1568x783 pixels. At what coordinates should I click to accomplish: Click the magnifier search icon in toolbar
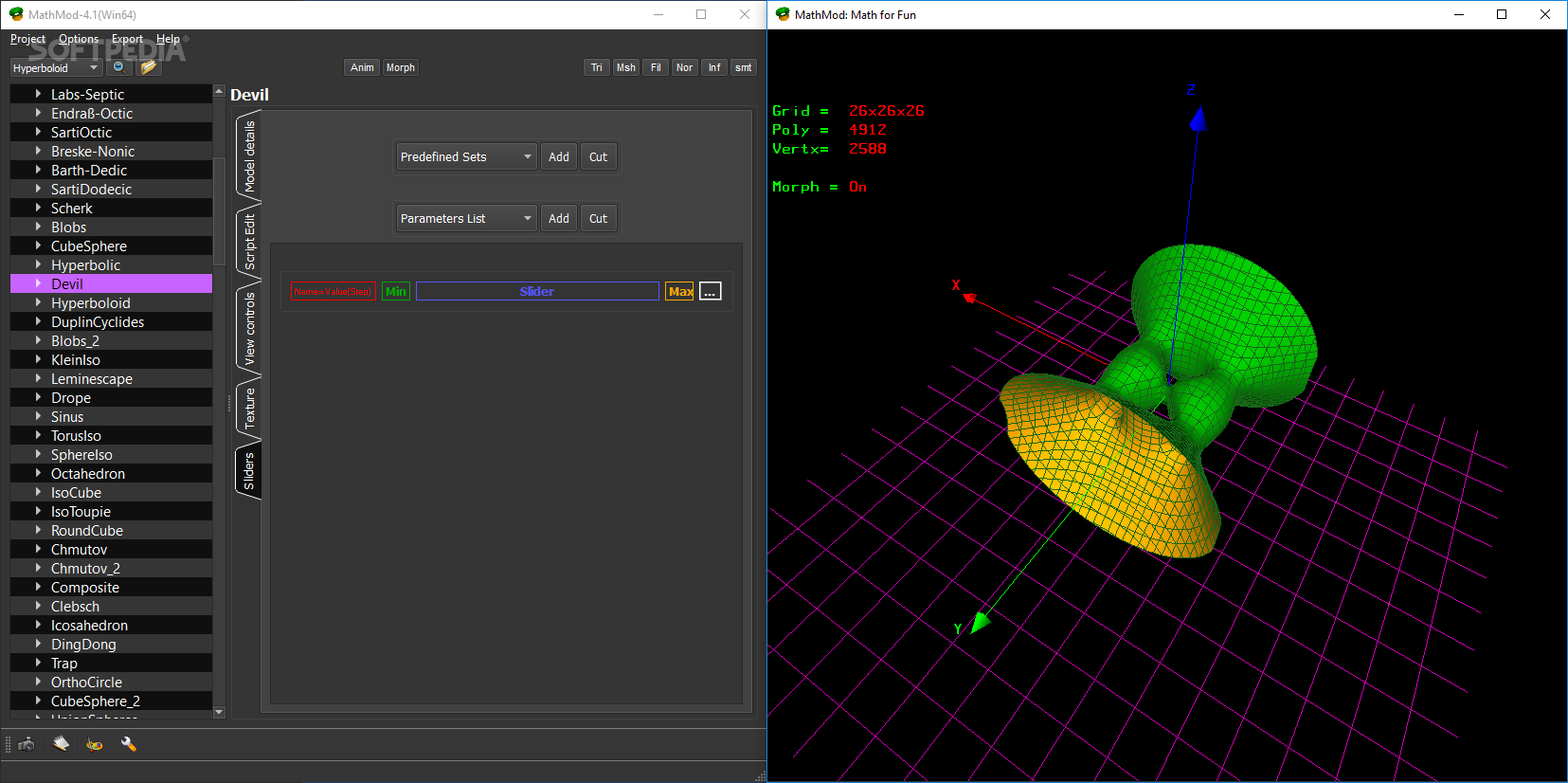pyautogui.click(x=118, y=67)
